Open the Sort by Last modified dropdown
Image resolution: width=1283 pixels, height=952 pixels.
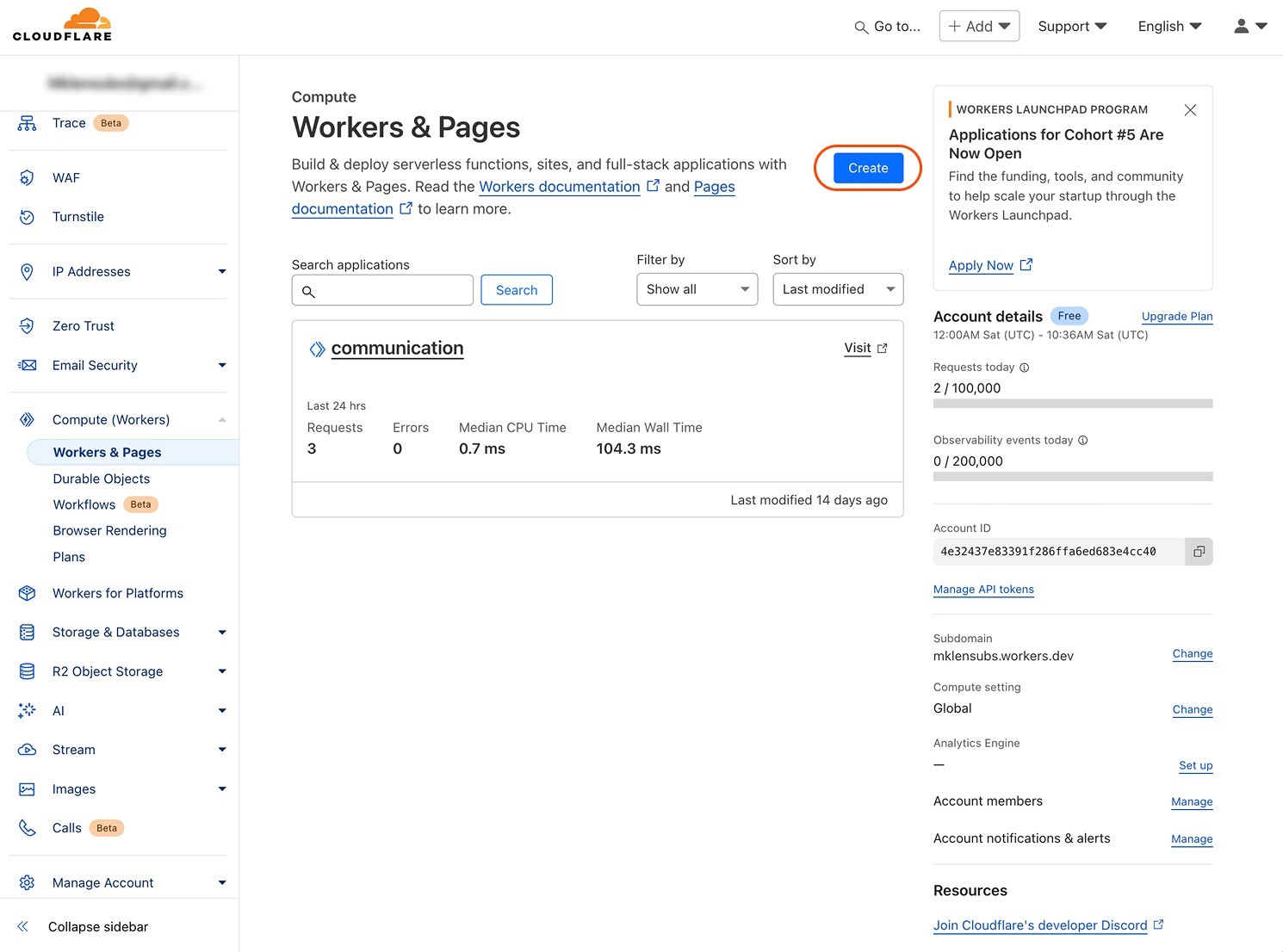point(838,289)
